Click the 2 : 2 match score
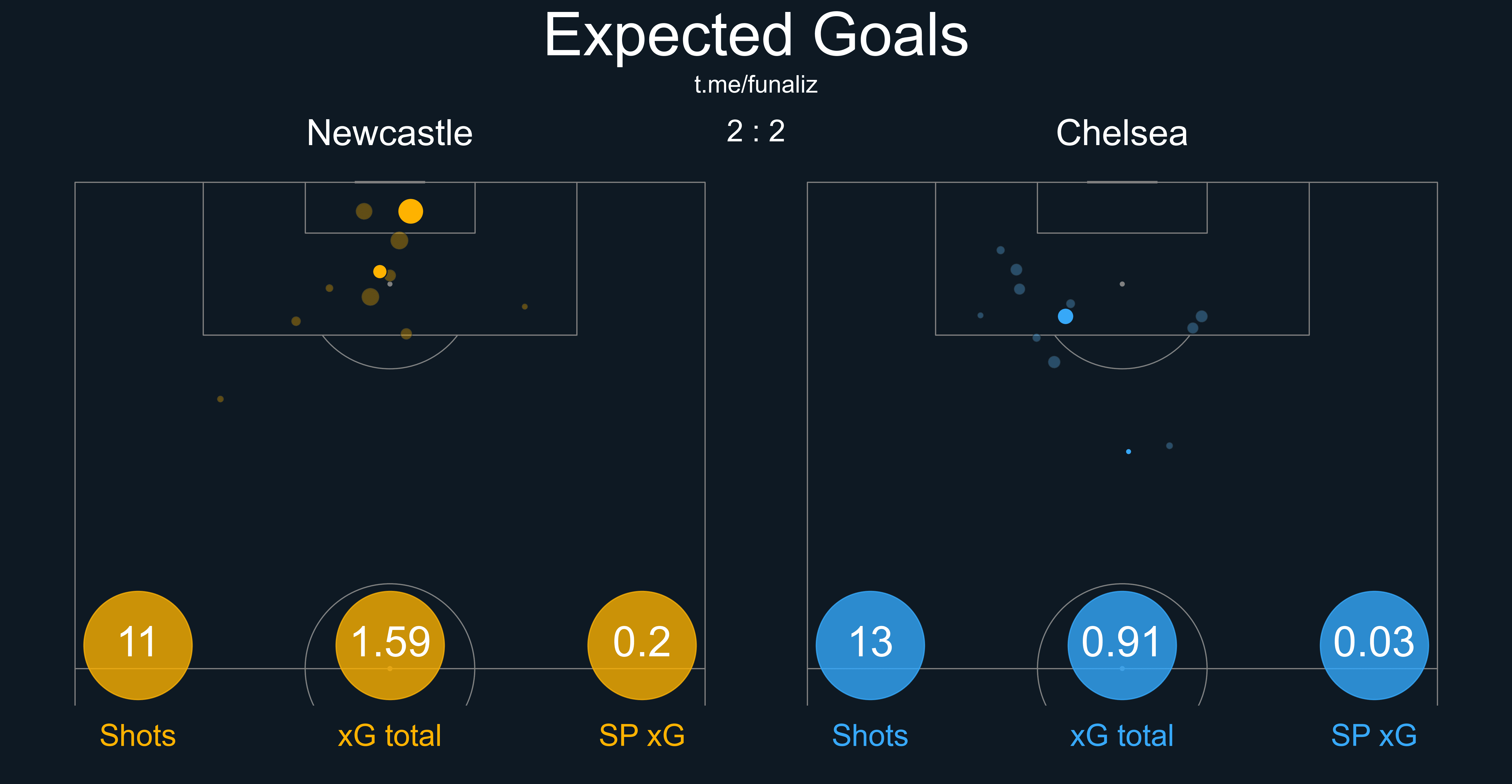Screen dimensions: 1512x784 (756, 131)
